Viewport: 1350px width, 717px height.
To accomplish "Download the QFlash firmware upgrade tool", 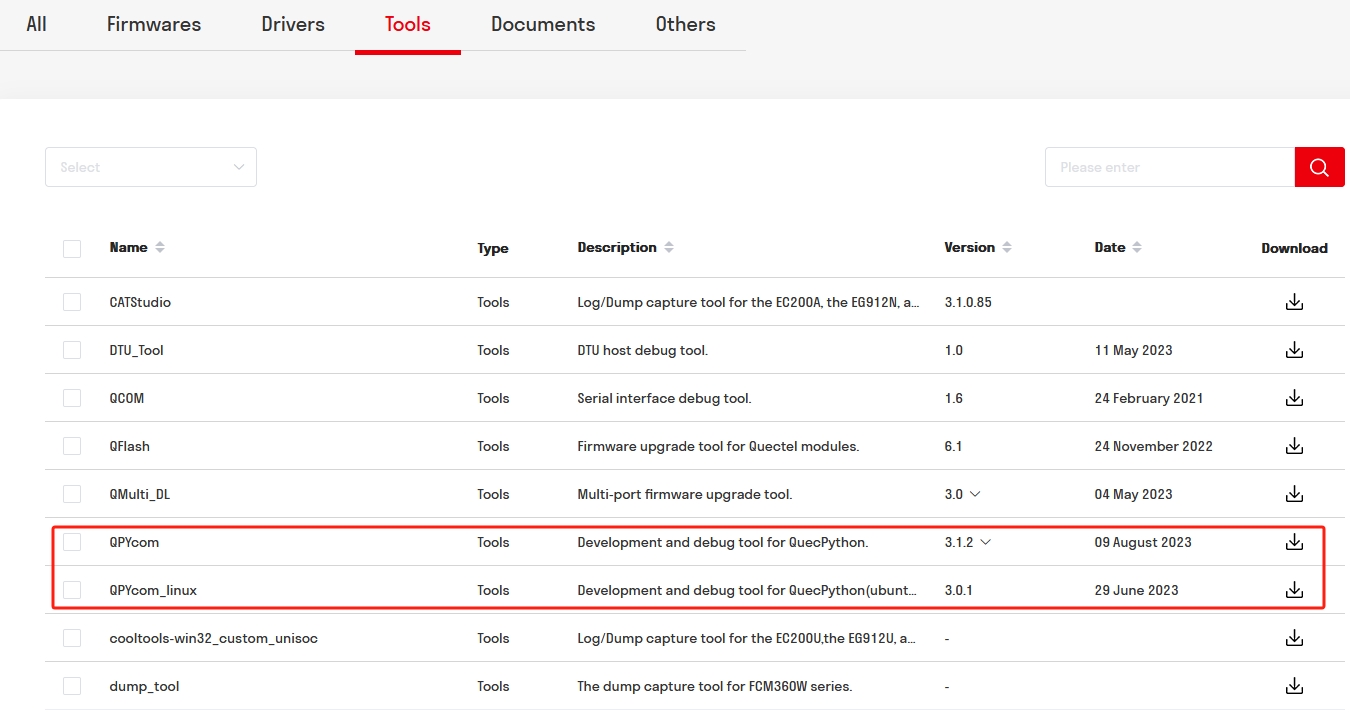I will coord(1294,446).
